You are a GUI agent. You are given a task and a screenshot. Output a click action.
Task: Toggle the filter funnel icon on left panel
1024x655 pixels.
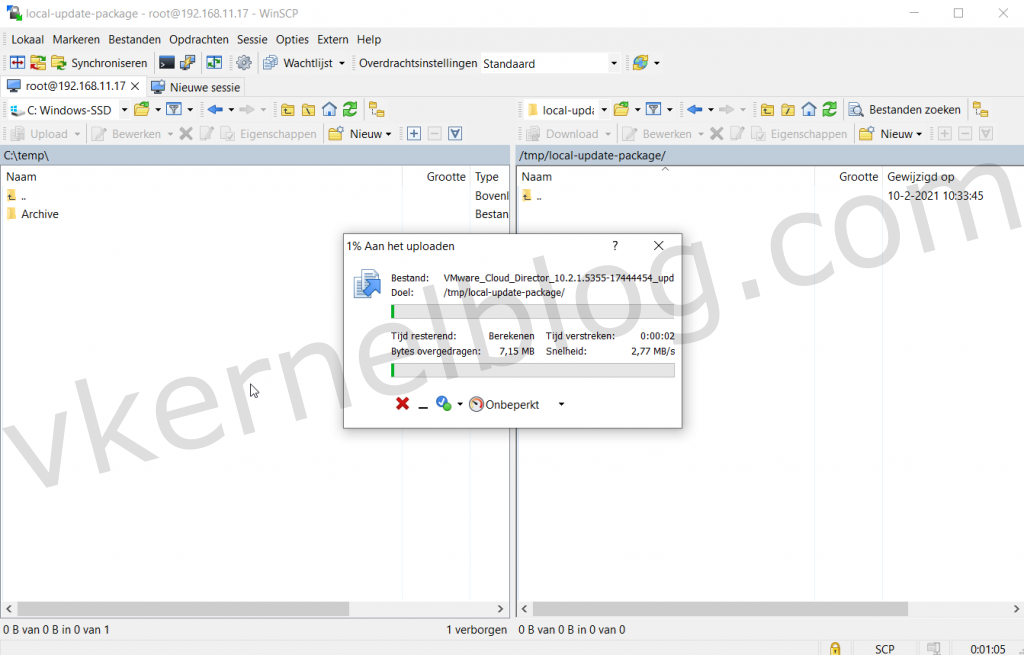[x=172, y=110]
